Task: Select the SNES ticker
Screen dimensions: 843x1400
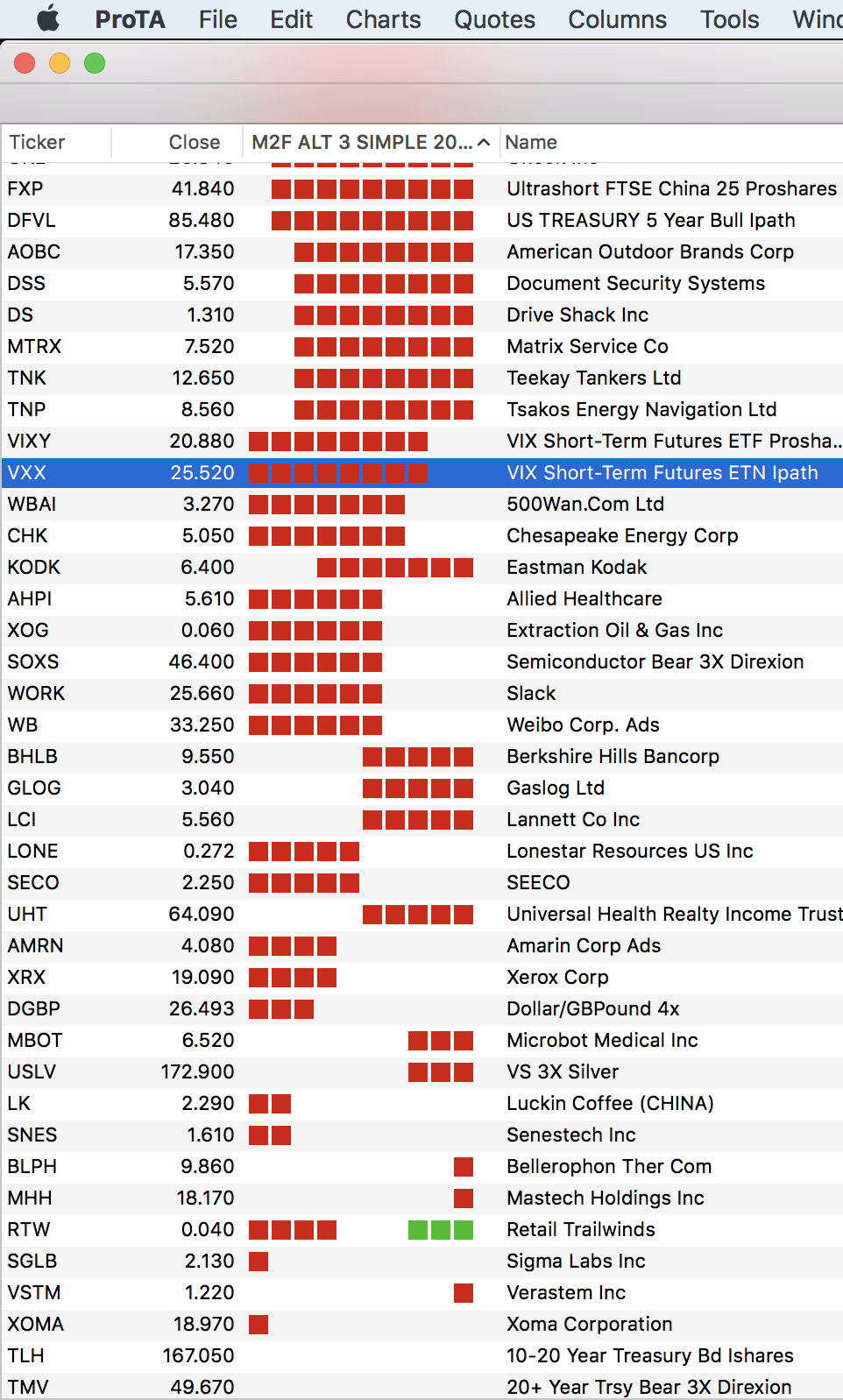Action: coord(32,1135)
